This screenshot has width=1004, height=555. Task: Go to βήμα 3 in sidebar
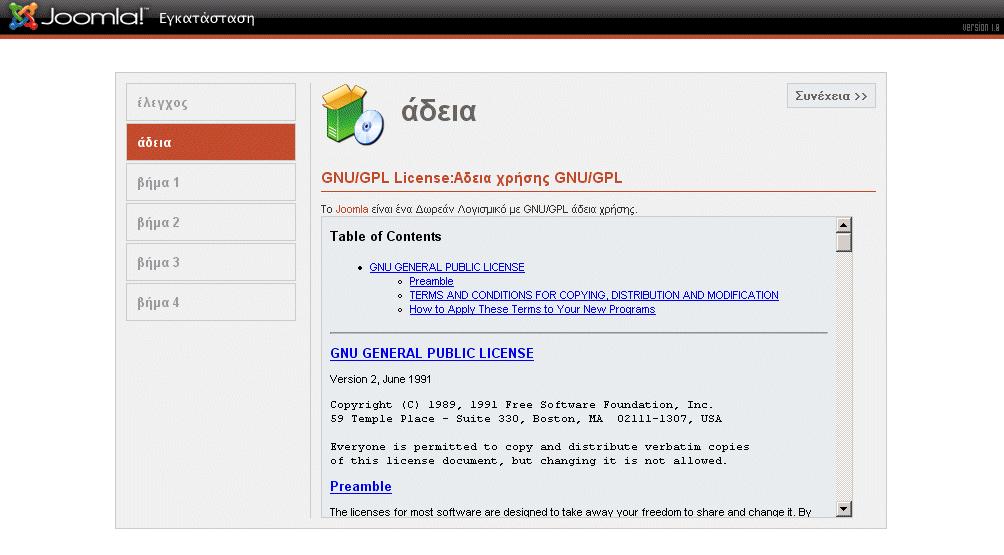[211, 262]
